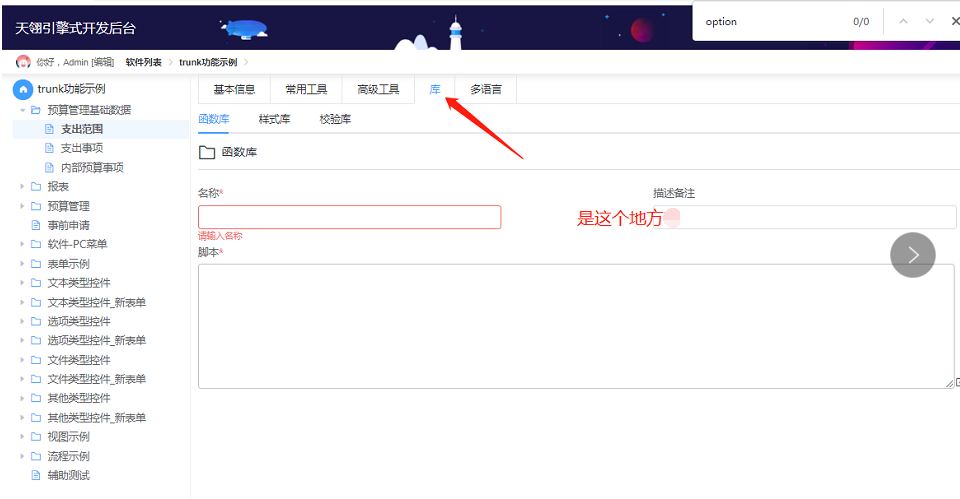Click the folder icon of 选项类型控件
This screenshot has height=499, width=960.
(x=36, y=321)
